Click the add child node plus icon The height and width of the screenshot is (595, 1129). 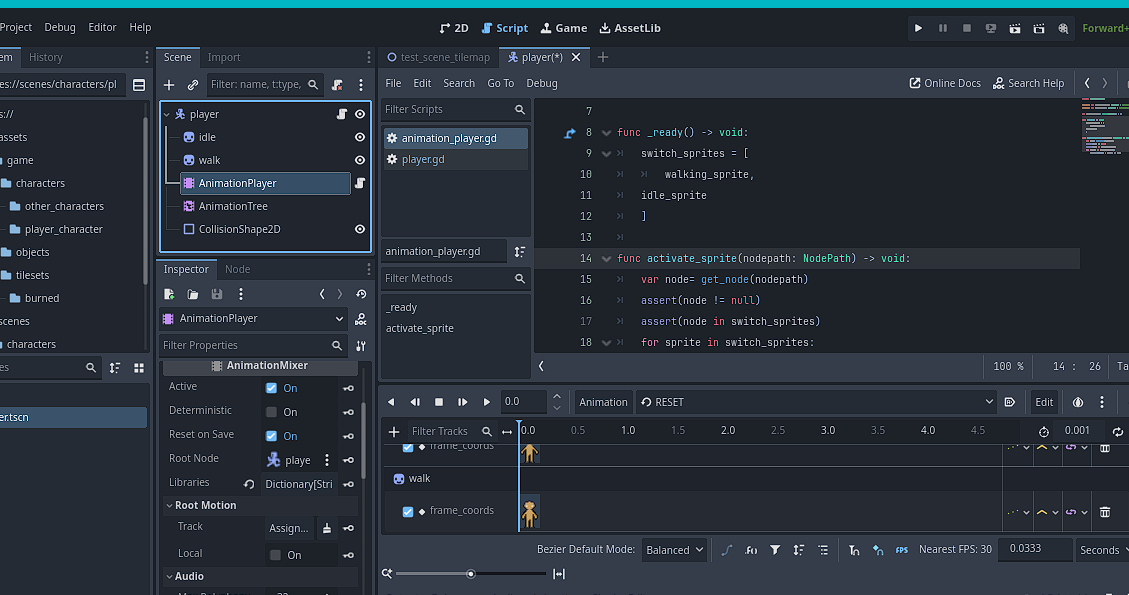pos(169,85)
